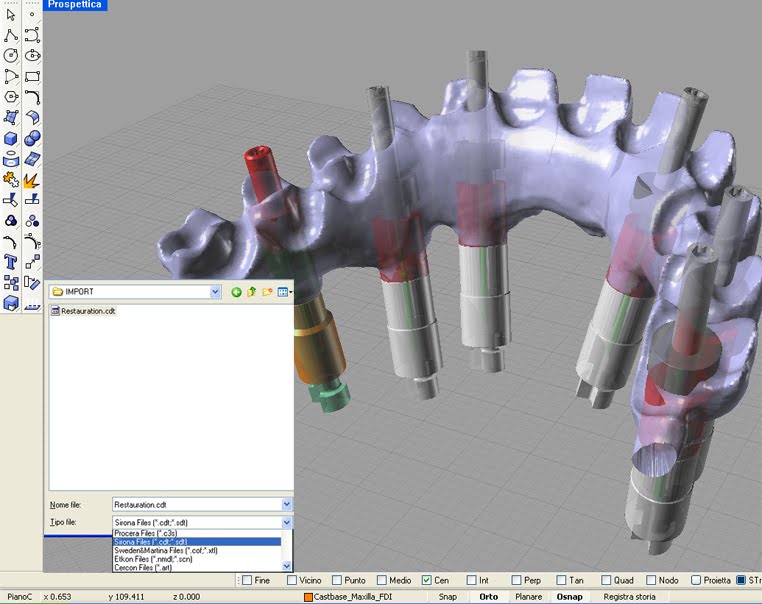This screenshot has width=762, height=604.
Task: Activate the Arc tool
Action: click(11, 76)
